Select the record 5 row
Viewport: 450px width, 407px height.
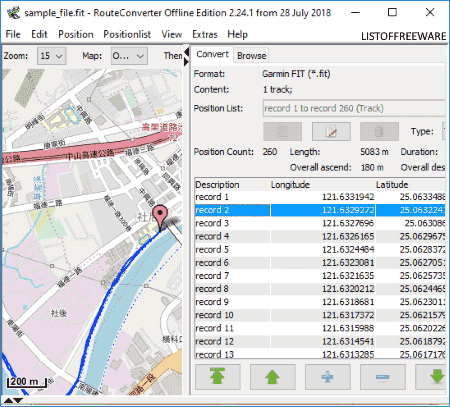[320, 249]
